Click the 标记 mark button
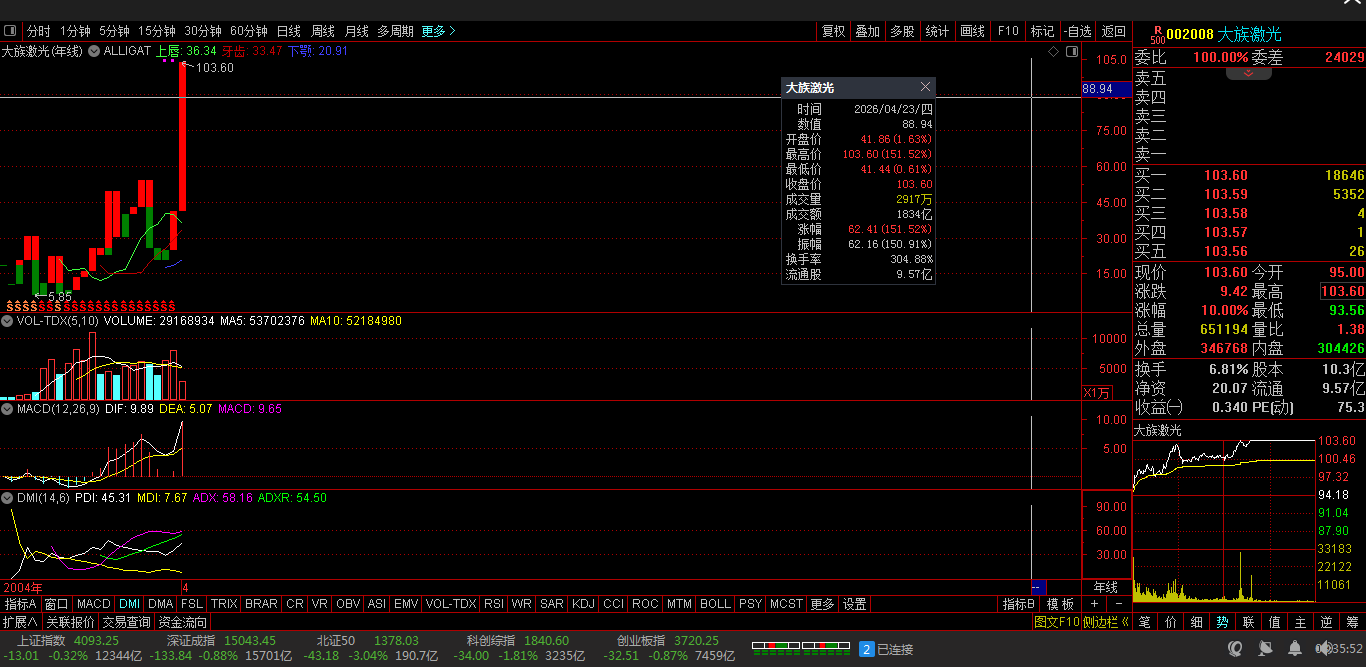The height and width of the screenshot is (667, 1366). (x=1042, y=31)
